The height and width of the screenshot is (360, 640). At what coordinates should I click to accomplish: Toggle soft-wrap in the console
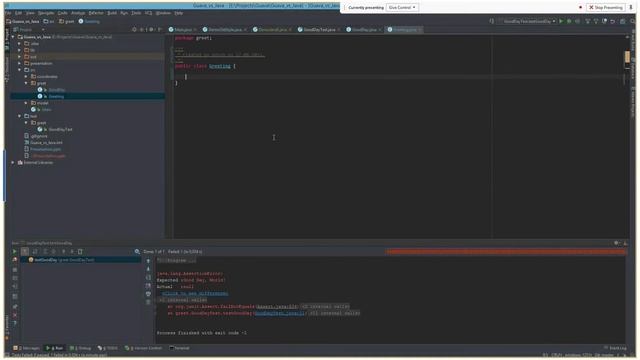point(148,278)
